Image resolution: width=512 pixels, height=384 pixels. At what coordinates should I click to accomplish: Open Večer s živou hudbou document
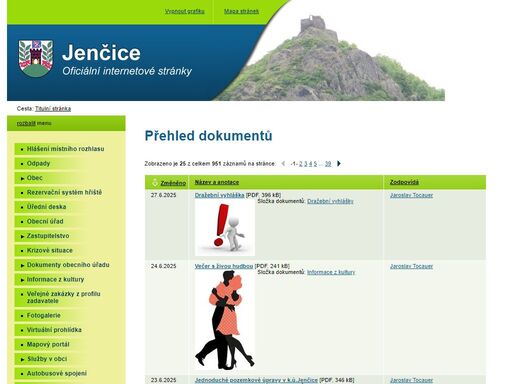224,266
